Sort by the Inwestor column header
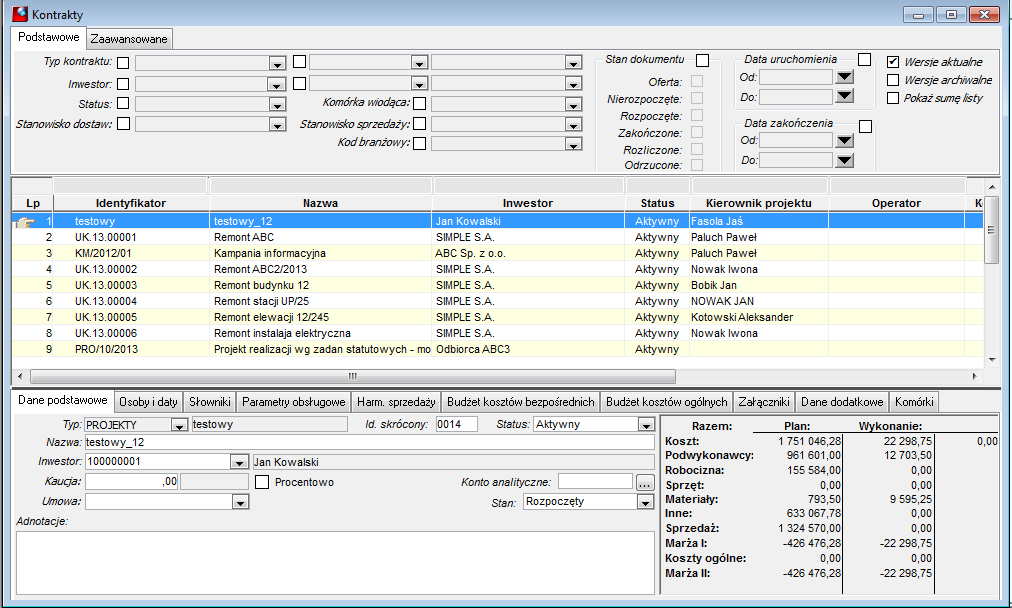Viewport: 1012px width, 608px height. [x=528, y=203]
